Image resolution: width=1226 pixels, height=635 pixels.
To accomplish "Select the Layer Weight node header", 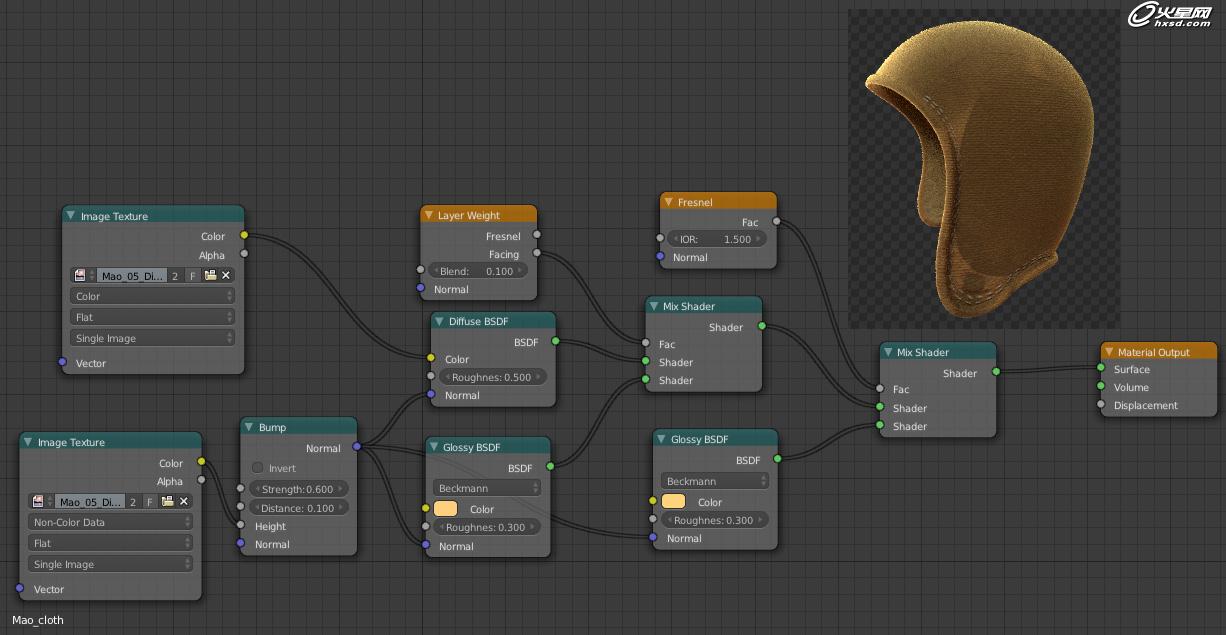I will [479, 215].
